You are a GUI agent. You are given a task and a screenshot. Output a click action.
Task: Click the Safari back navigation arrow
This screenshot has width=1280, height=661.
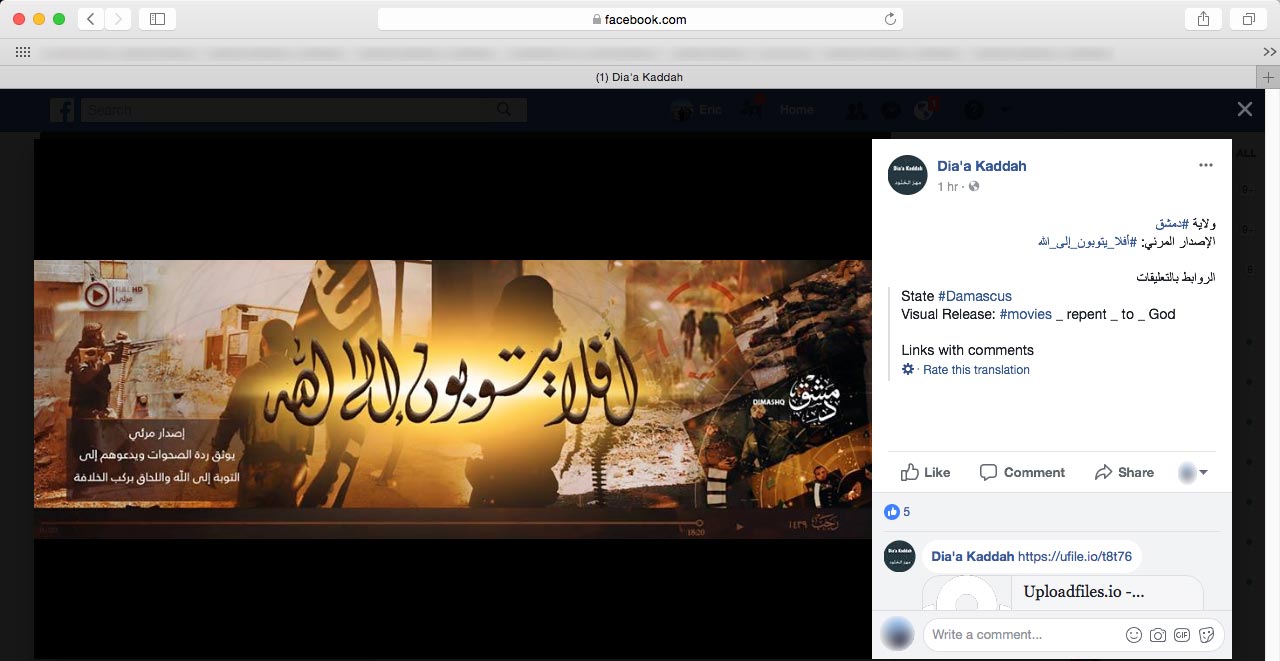tap(91, 19)
